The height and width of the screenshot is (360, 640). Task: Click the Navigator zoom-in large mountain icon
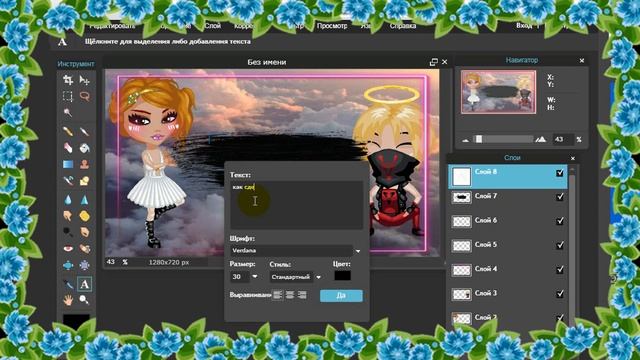point(541,140)
